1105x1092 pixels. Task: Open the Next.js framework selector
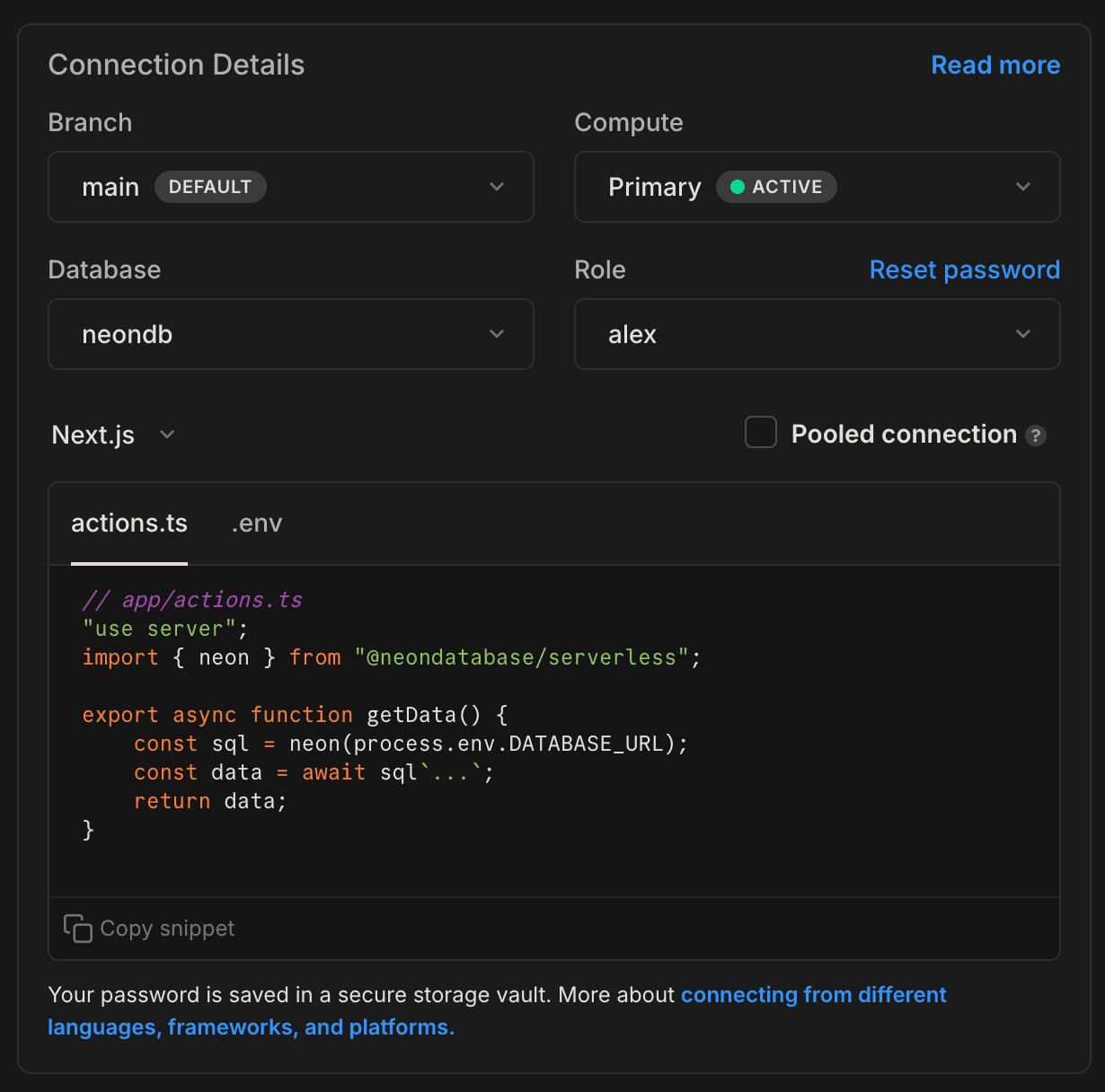pos(93,435)
